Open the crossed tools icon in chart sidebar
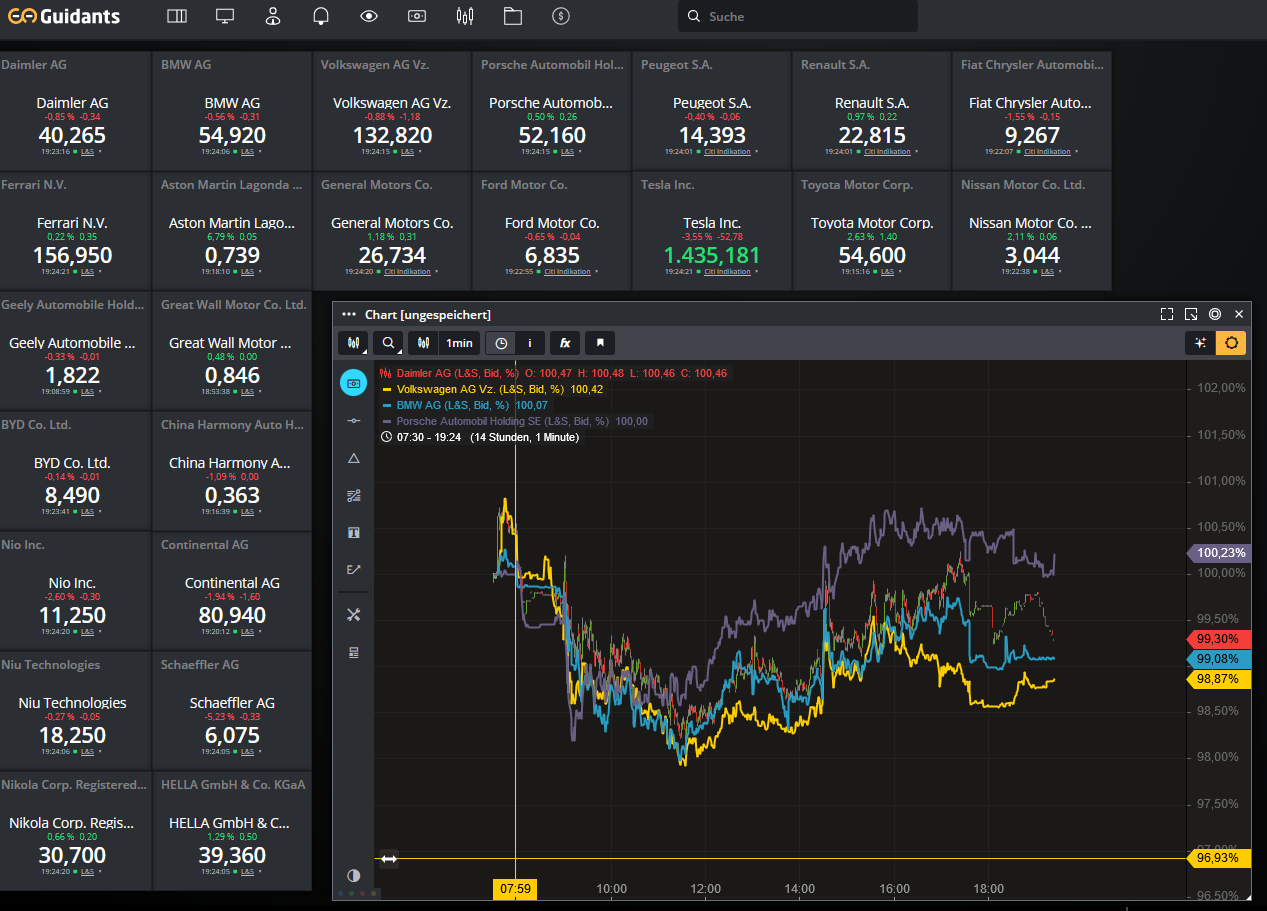Image resolution: width=1267 pixels, height=911 pixels. (353, 614)
